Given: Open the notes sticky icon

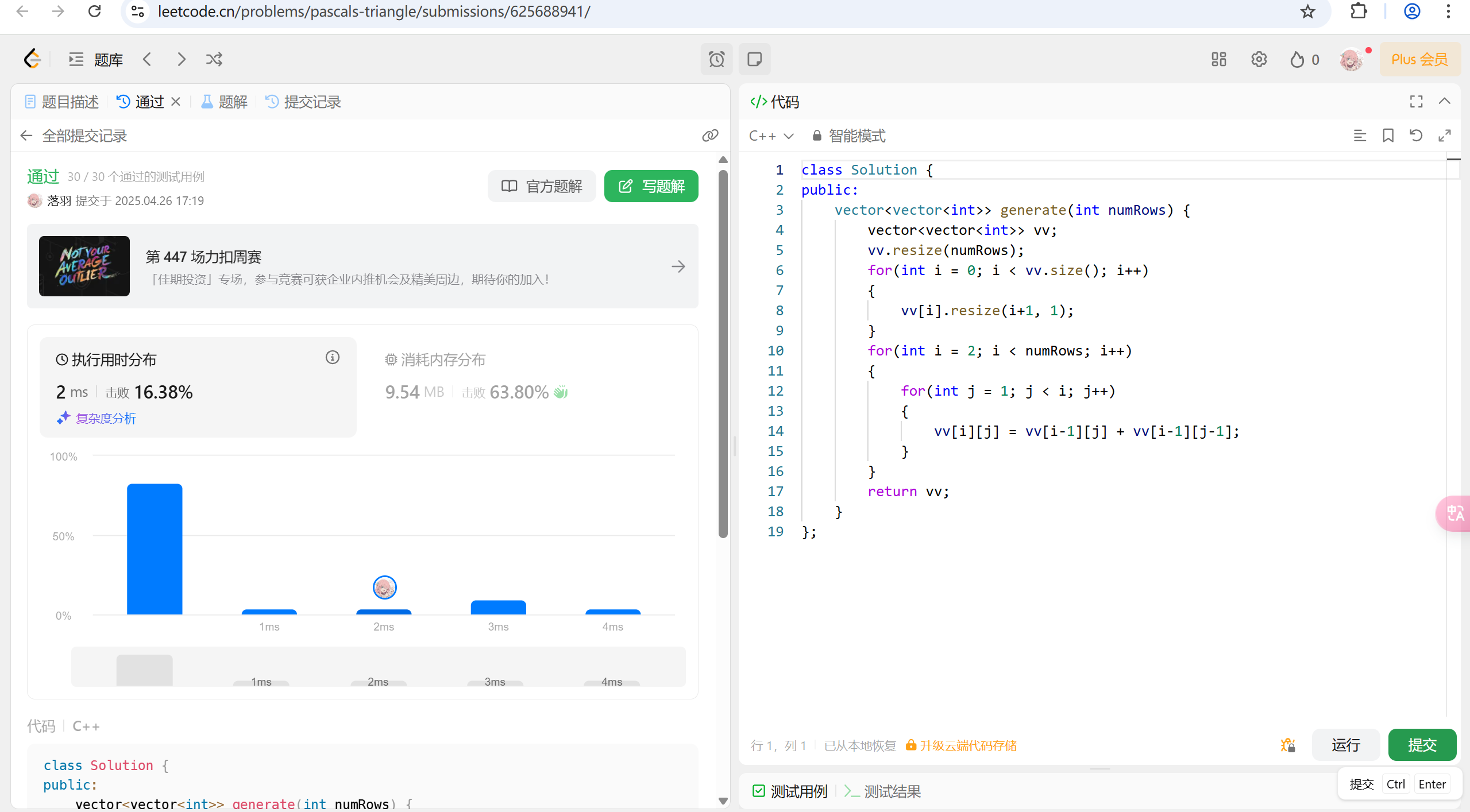Looking at the screenshot, I should pos(754,59).
